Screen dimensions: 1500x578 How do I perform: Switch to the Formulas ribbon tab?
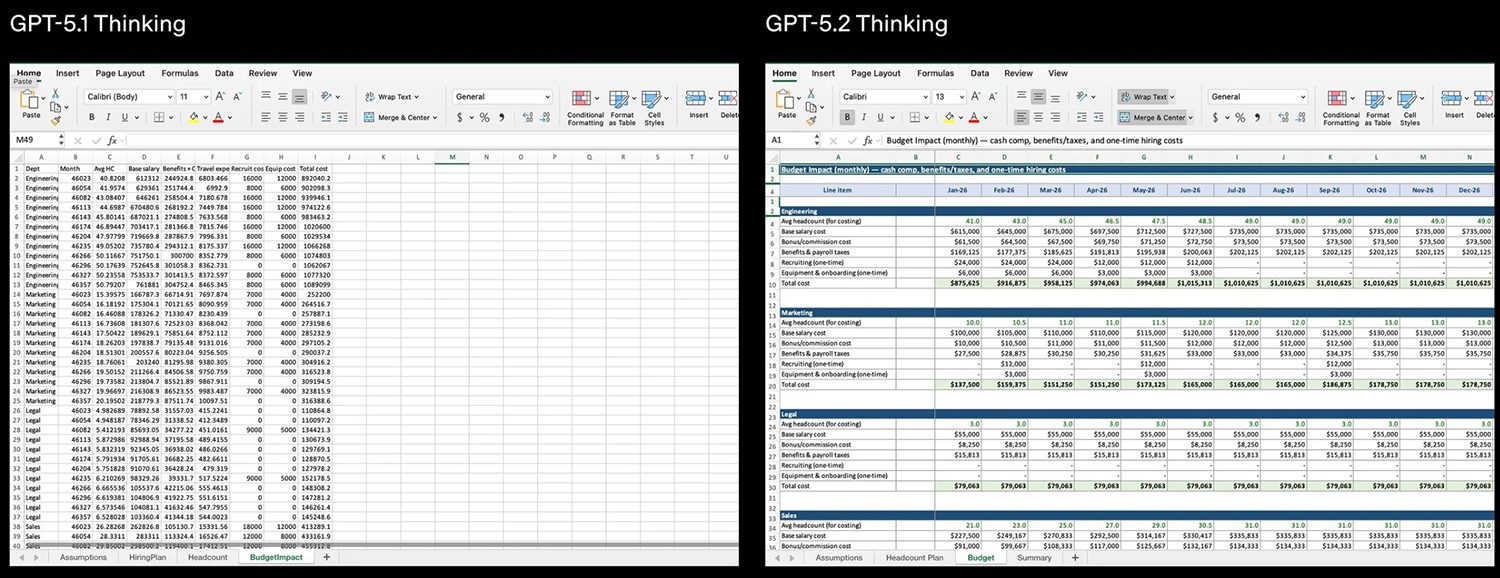180,73
